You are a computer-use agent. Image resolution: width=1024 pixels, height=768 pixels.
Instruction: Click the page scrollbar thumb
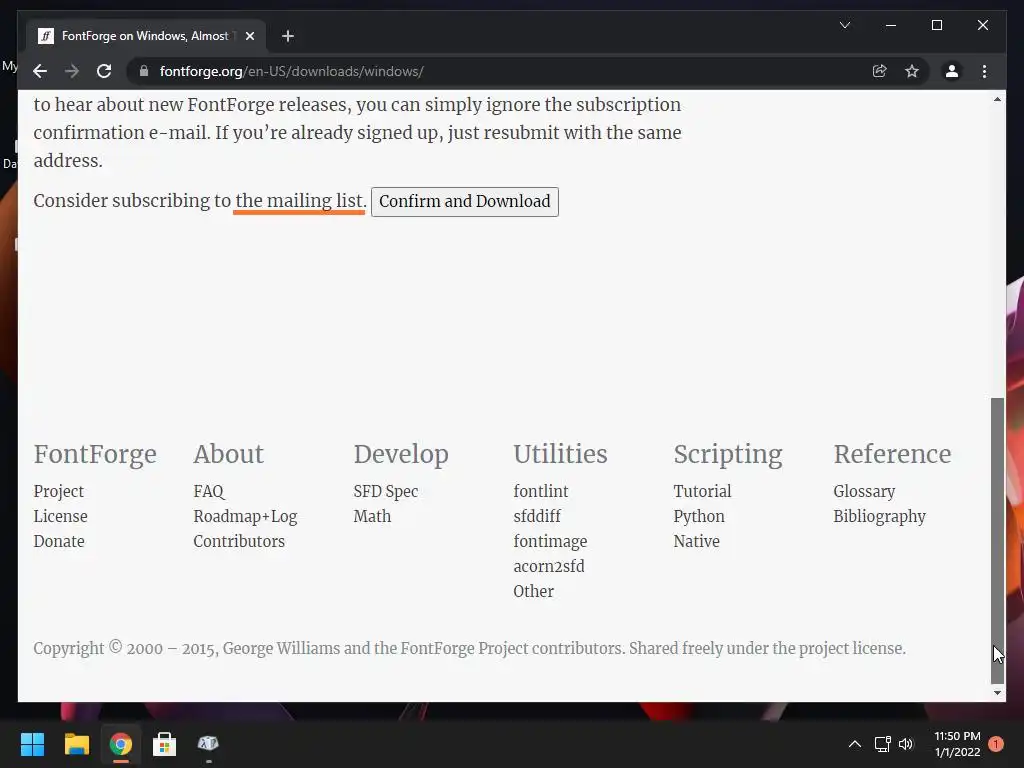pyautogui.click(x=997, y=540)
